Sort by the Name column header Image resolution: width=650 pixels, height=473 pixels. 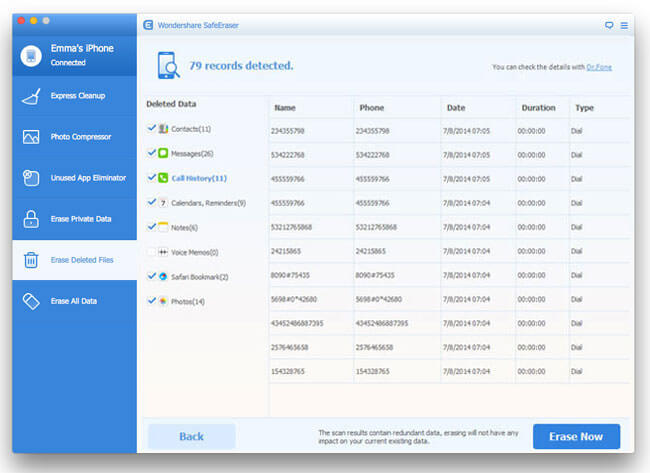(285, 108)
